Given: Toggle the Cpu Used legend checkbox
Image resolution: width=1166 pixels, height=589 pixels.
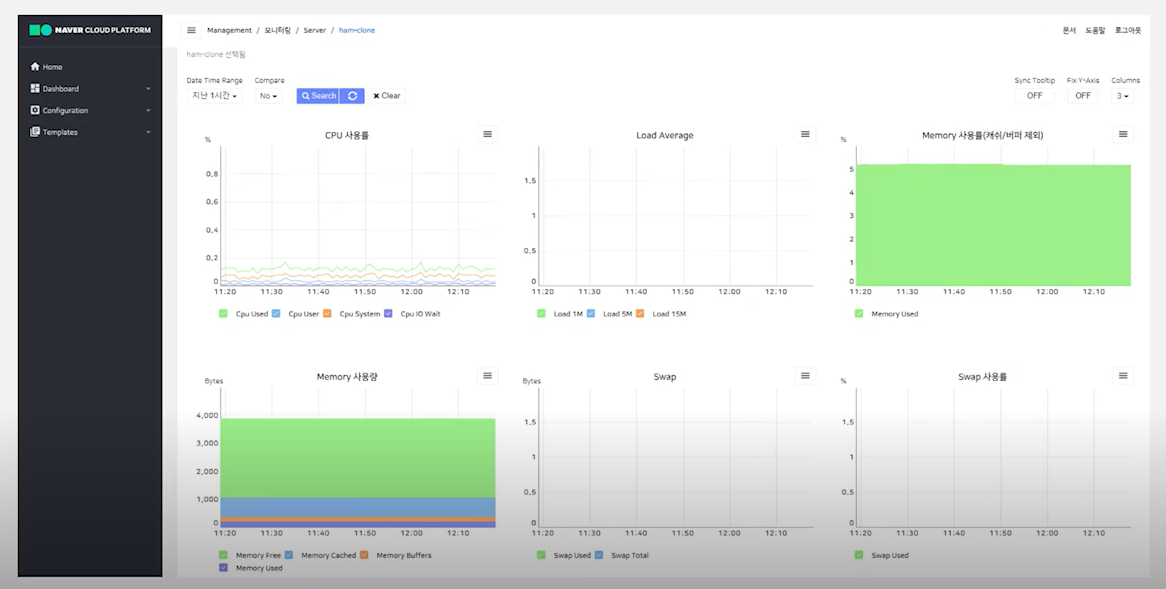Looking at the screenshot, I should (x=223, y=314).
